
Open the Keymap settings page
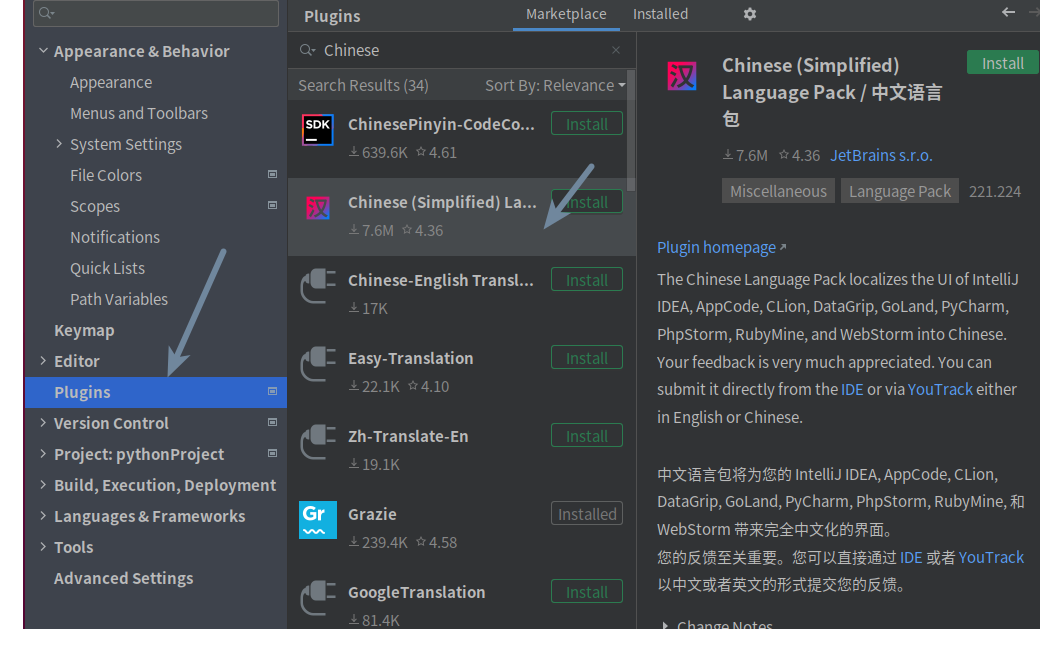84,330
